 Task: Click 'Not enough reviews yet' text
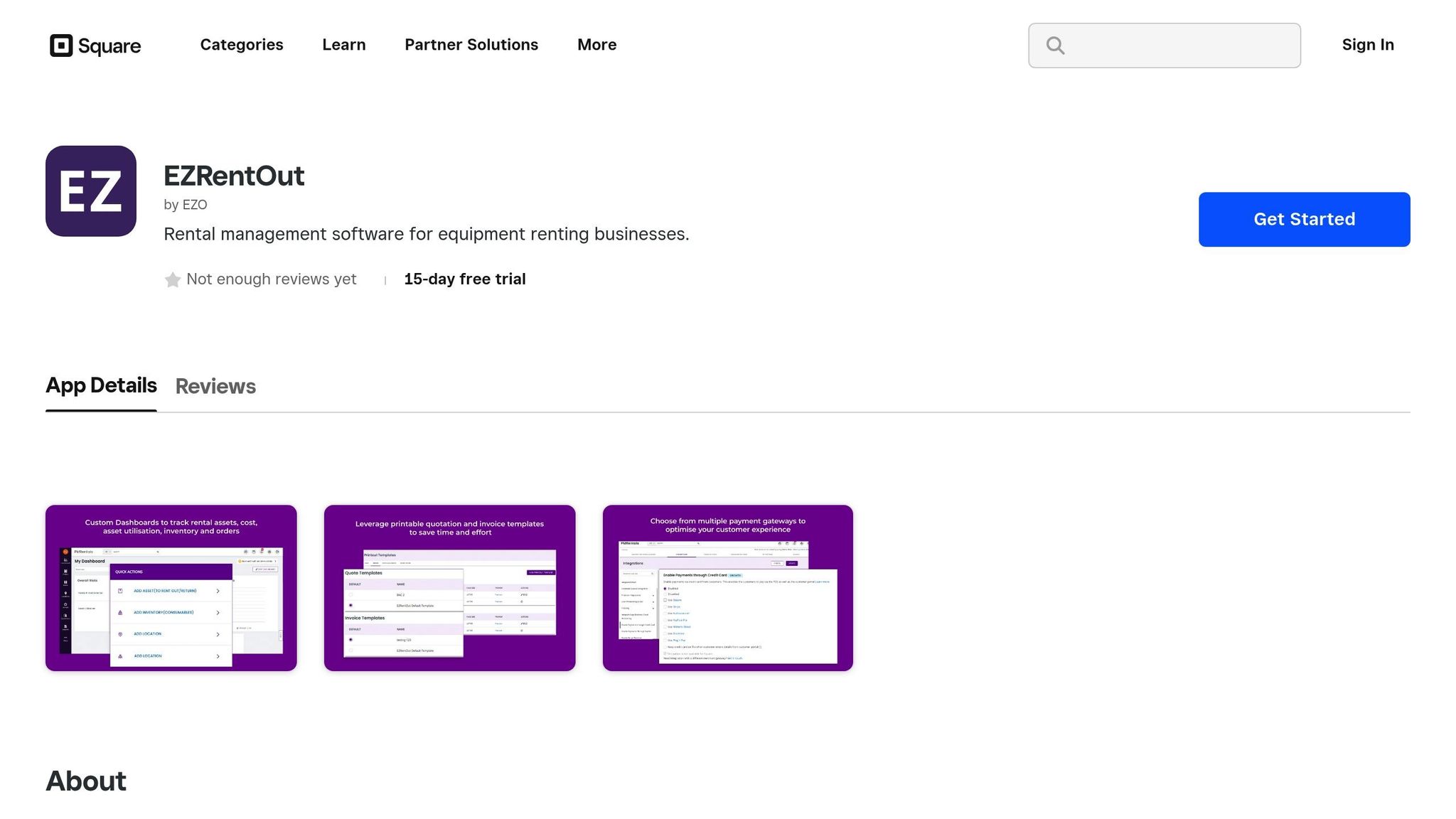(x=271, y=279)
